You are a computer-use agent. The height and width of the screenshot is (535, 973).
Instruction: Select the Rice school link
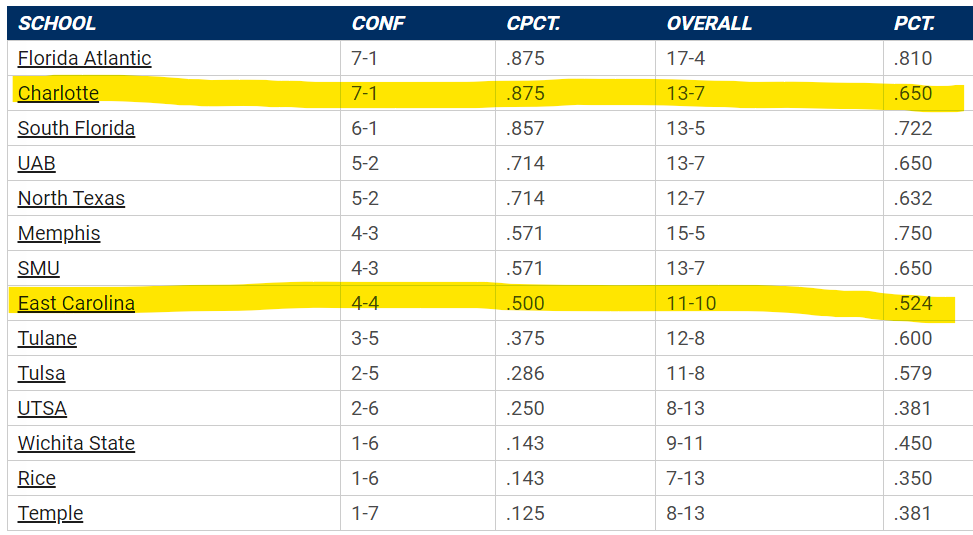37,478
